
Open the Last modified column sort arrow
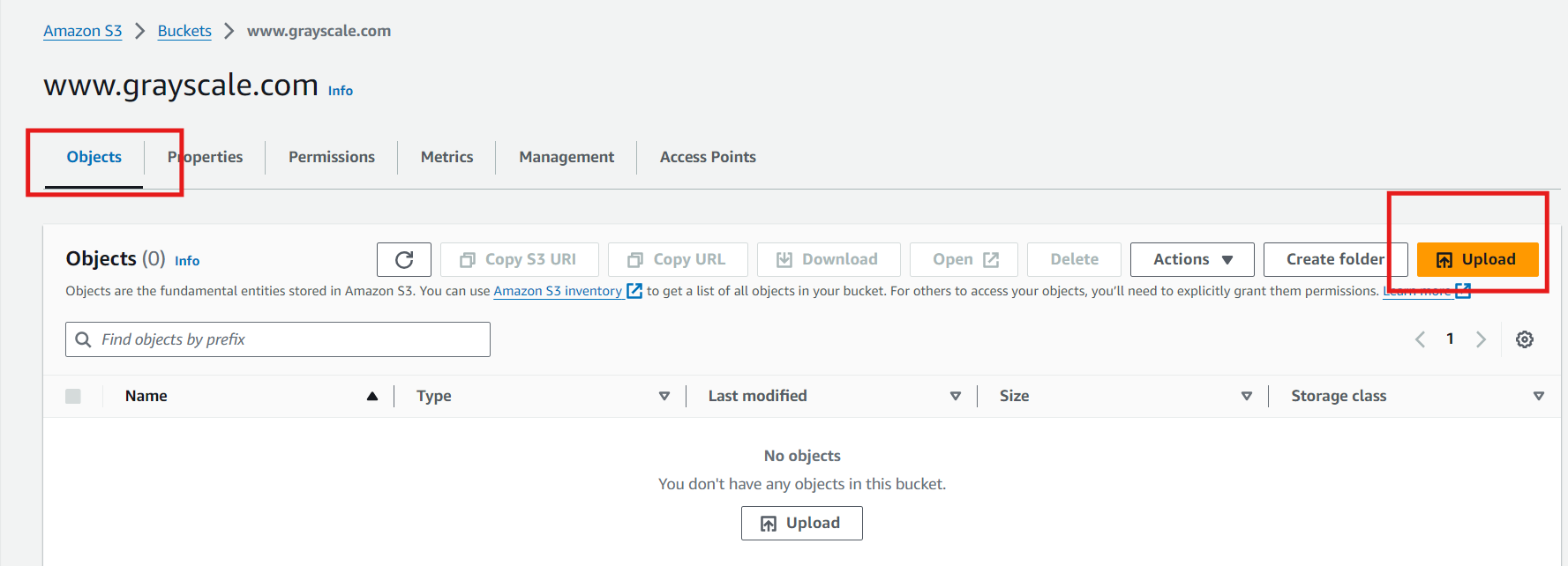pos(955,396)
